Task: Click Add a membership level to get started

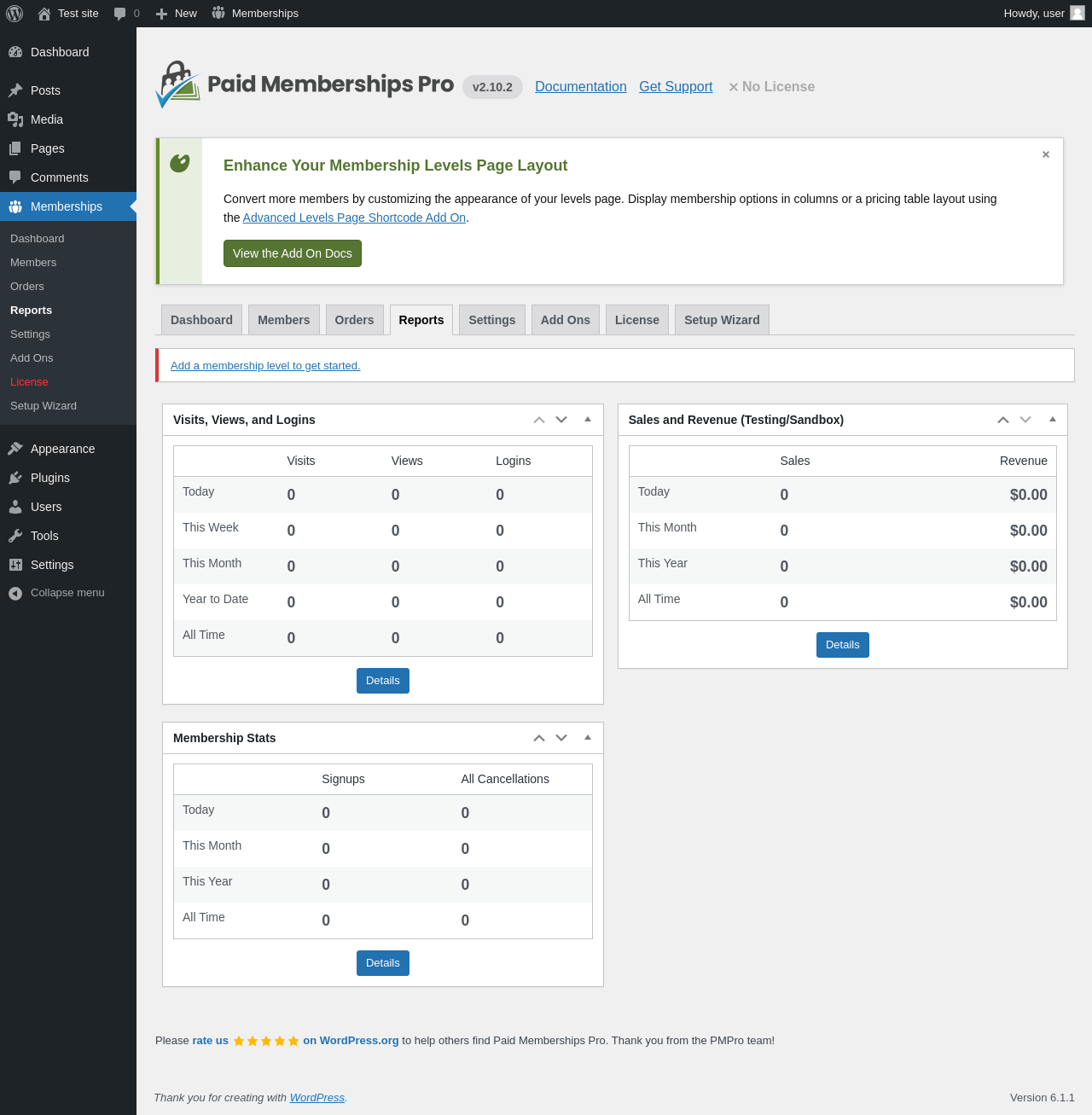Action: [265, 366]
